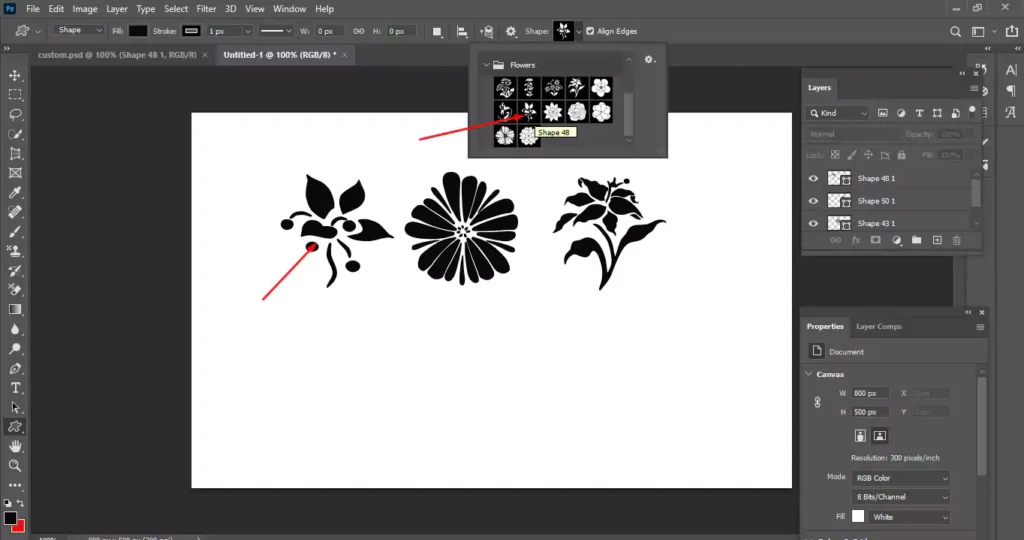
Task: Open path arrangement icon
Action: tap(487, 31)
